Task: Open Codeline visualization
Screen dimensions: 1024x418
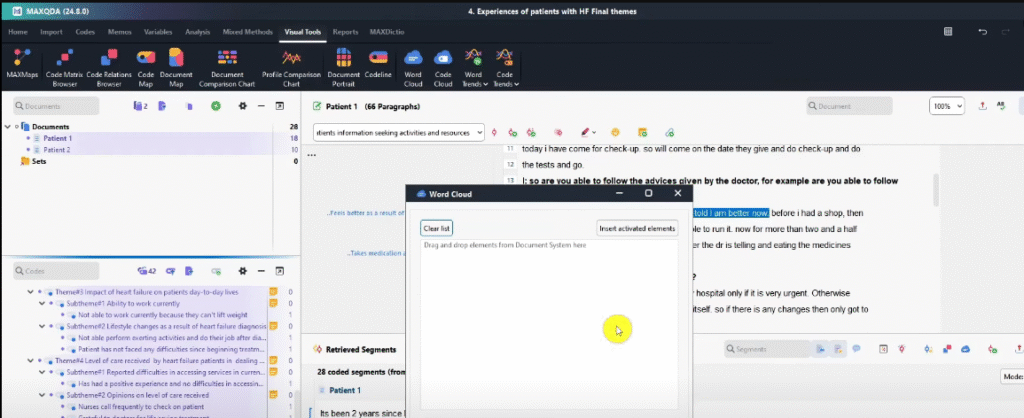Action: pyautogui.click(x=378, y=63)
